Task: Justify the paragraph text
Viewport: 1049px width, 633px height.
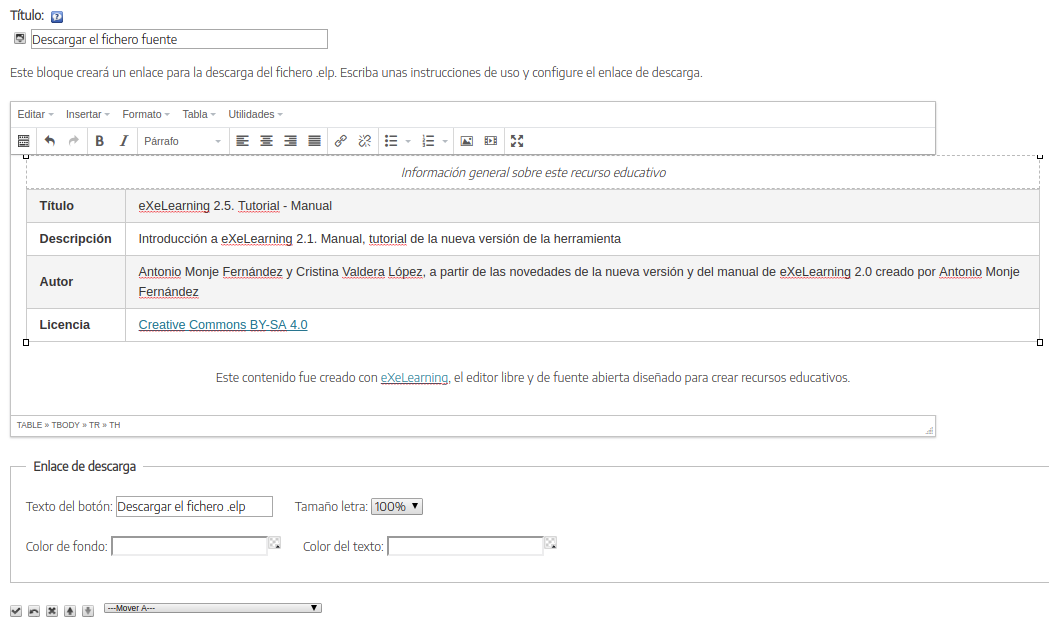Action: [x=314, y=141]
